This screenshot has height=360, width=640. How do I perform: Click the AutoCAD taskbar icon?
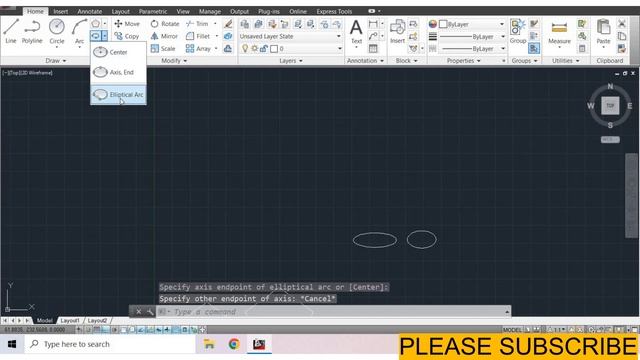[259, 344]
